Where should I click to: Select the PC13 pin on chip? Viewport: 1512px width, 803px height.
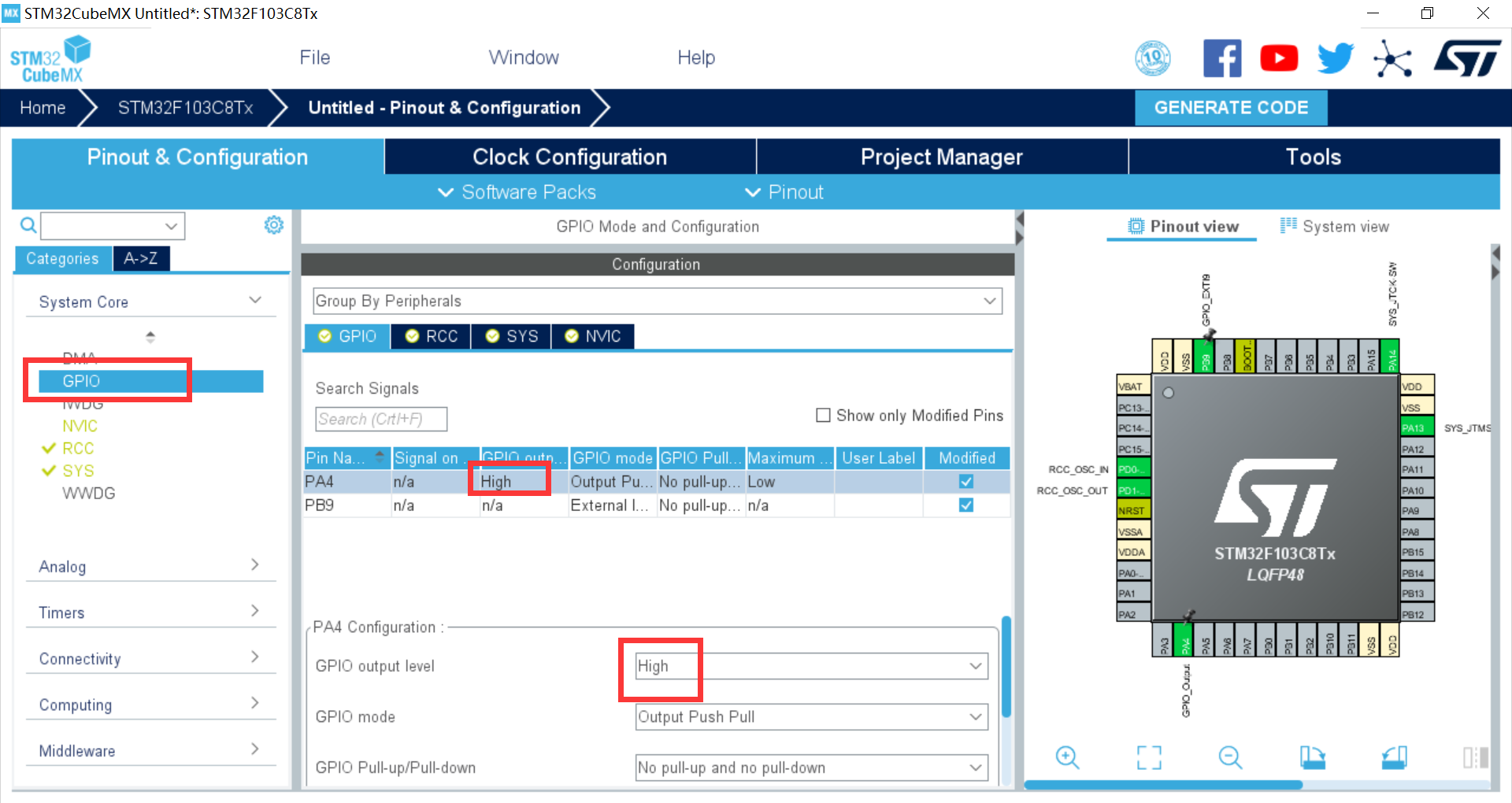click(1134, 407)
